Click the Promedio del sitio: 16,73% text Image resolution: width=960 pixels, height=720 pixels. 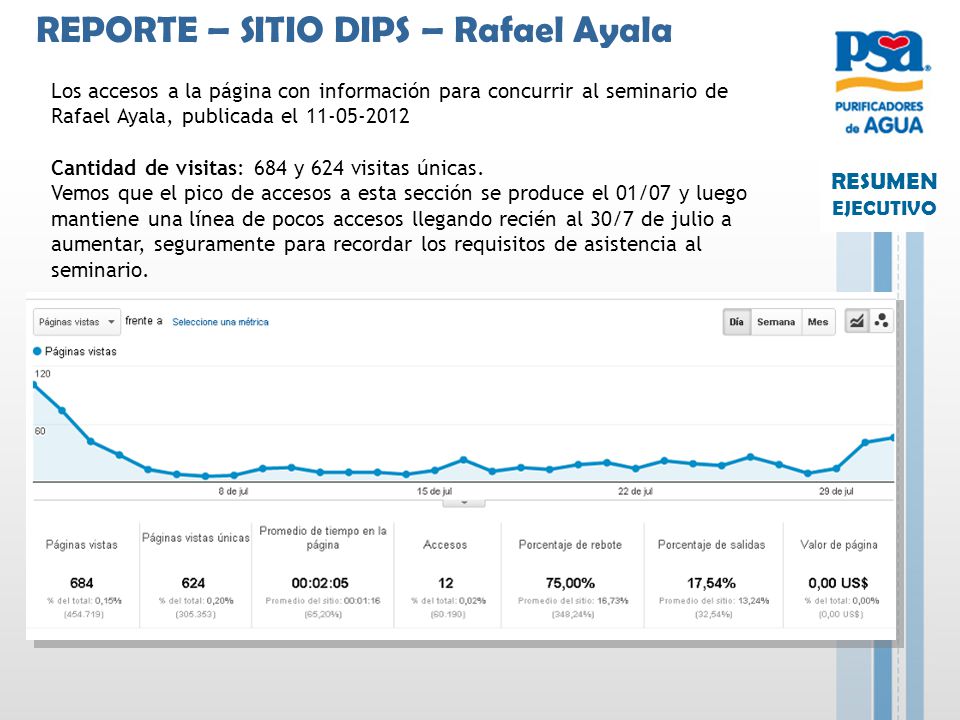[x=572, y=601]
